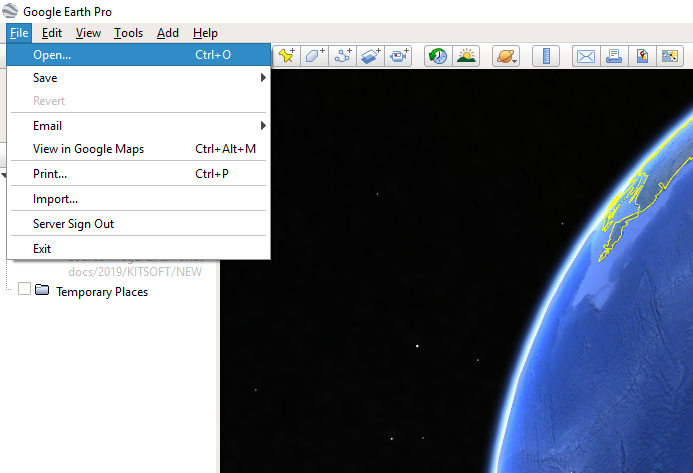Click Server Sign Out menu entry
The height and width of the screenshot is (473, 693).
tap(138, 224)
